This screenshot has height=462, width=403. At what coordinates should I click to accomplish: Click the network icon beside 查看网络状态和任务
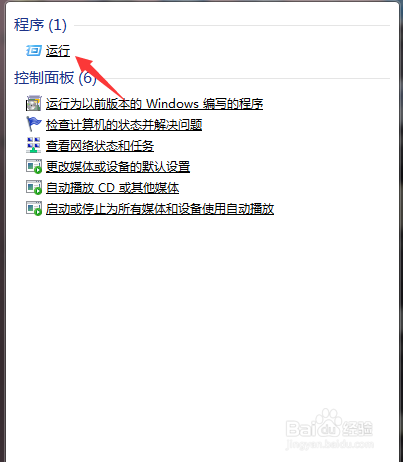(34, 145)
